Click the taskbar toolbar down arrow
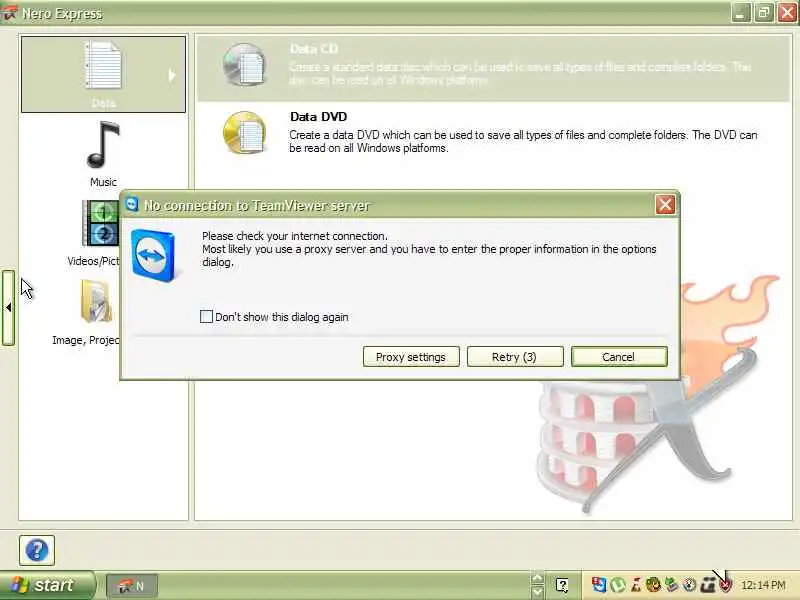 click(x=537, y=592)
